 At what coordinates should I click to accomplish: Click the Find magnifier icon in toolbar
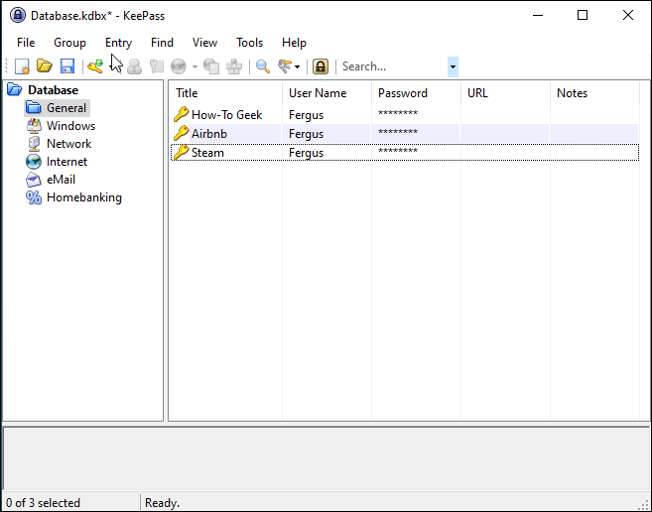pos(263,67)
